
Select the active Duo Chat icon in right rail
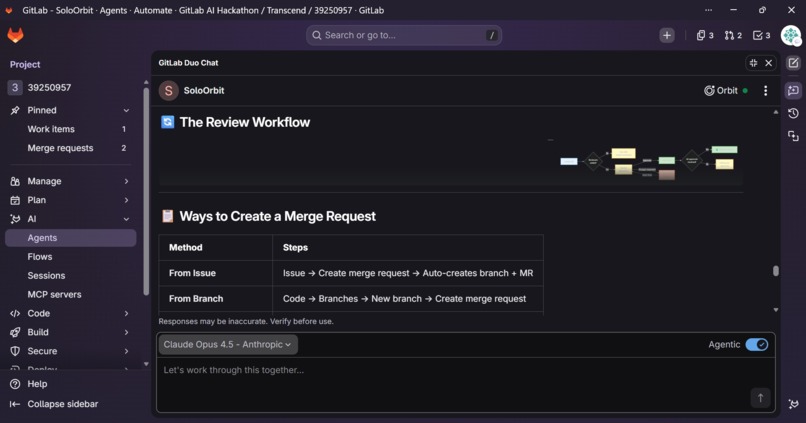point(793,90)
